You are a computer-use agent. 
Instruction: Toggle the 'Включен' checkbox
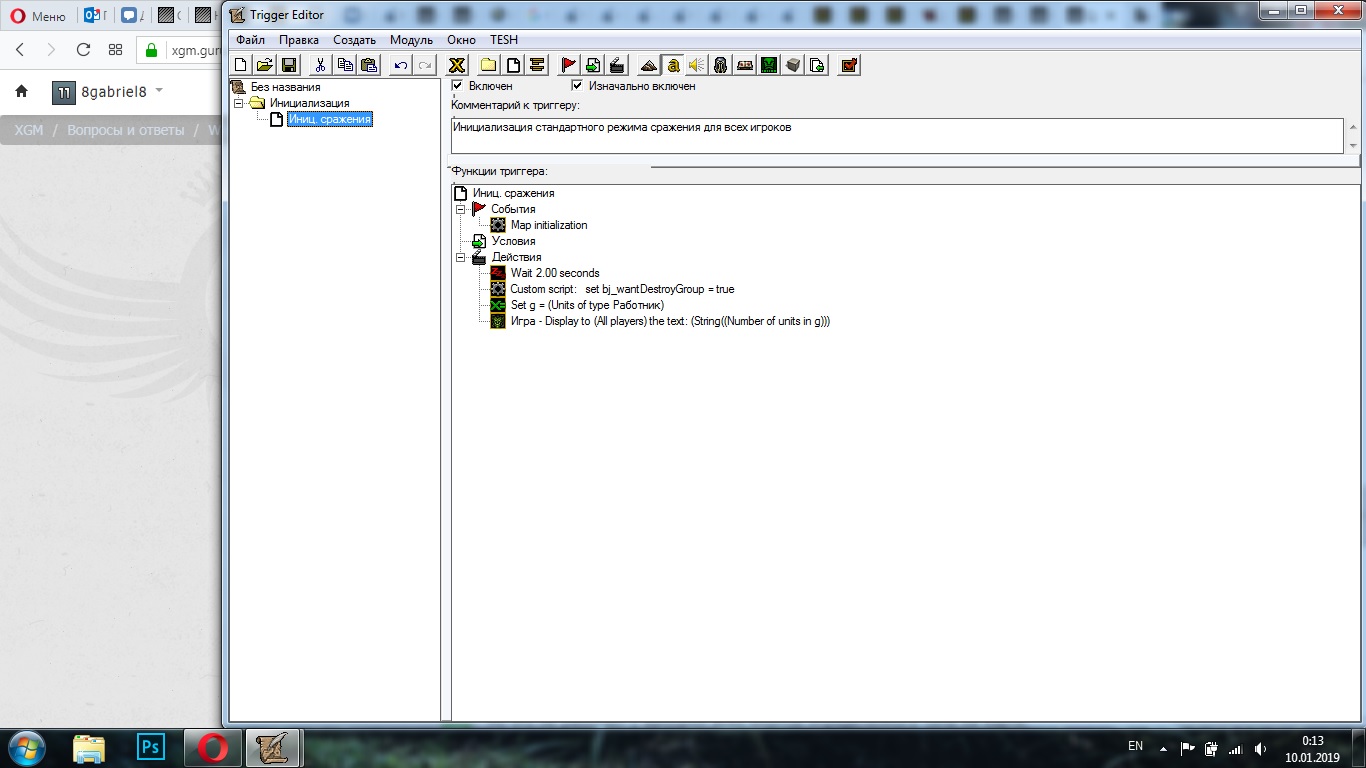coord(458,86)
